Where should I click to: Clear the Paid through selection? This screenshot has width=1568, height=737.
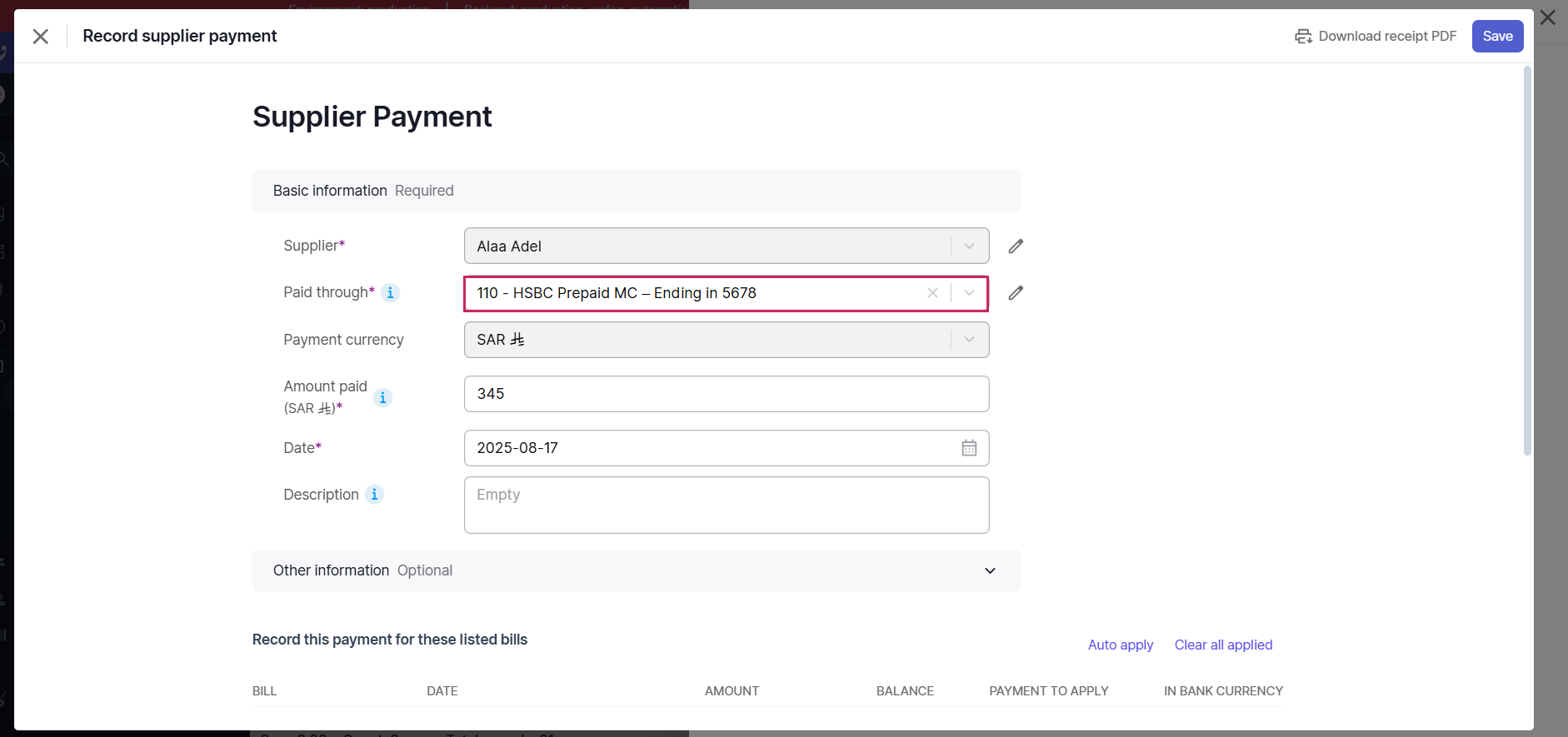[x=932, y=293]
